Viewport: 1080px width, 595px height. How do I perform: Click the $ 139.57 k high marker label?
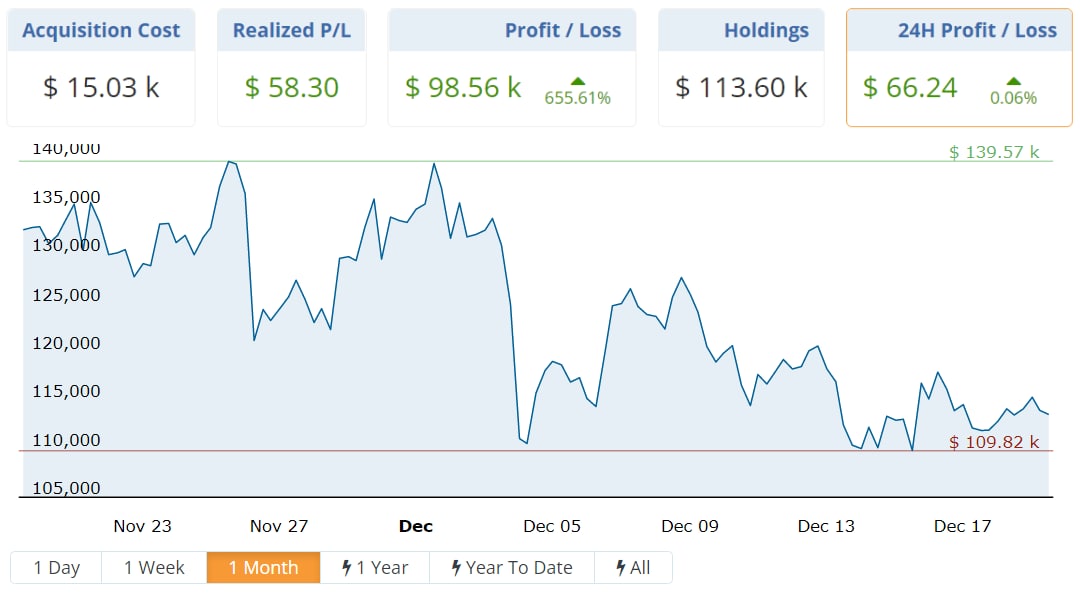tap(994, 152)
